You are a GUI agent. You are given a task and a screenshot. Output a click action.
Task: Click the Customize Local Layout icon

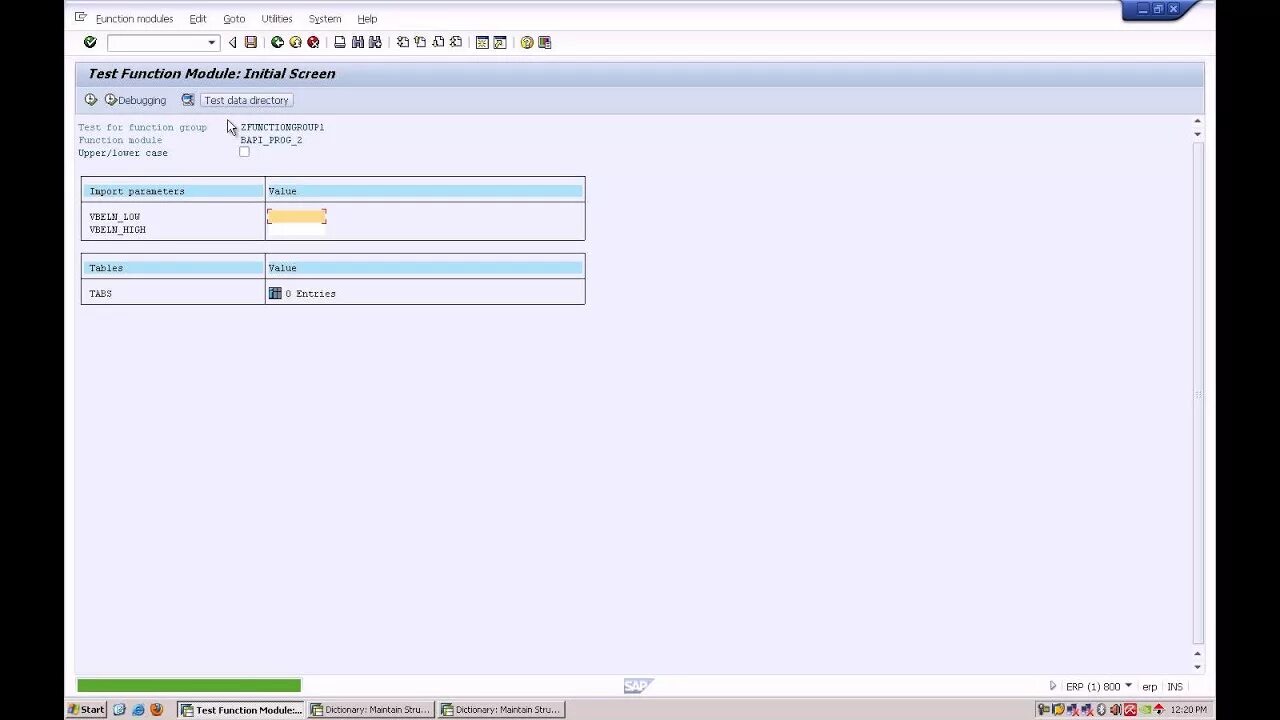coord(544,42)
